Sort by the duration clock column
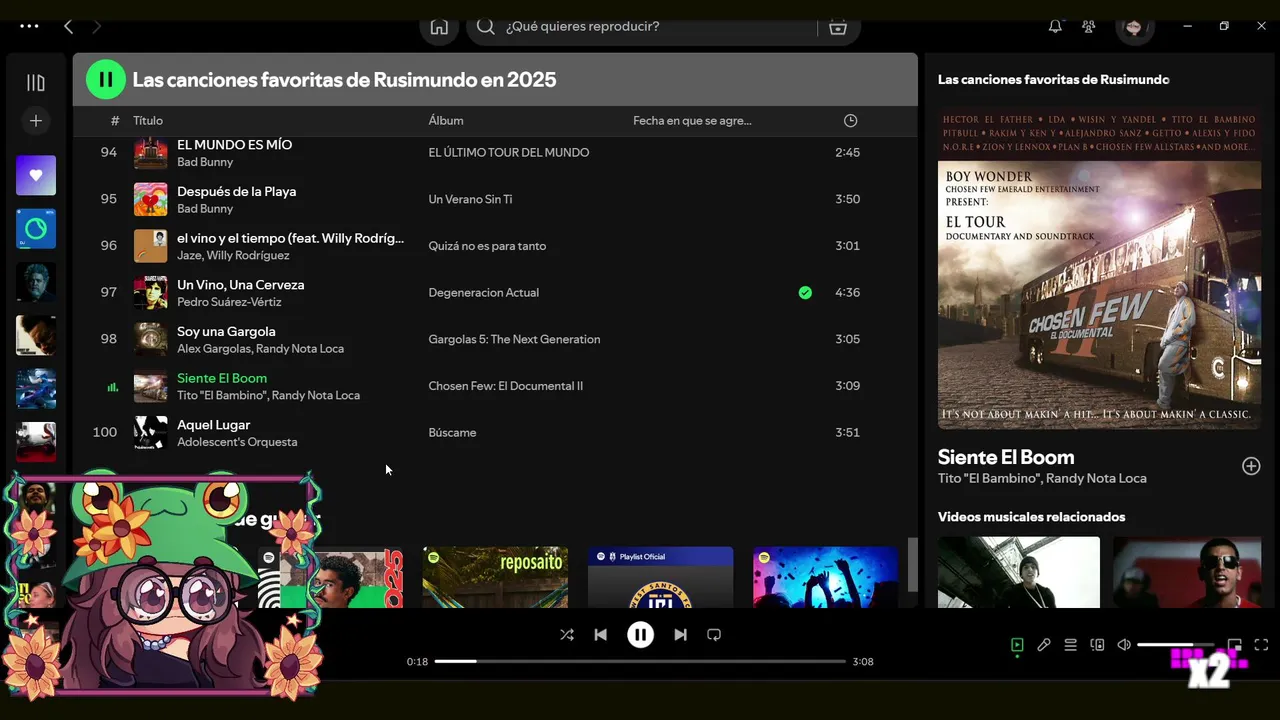The width and height of the screenshot is (1280, 720). [850, 121]
